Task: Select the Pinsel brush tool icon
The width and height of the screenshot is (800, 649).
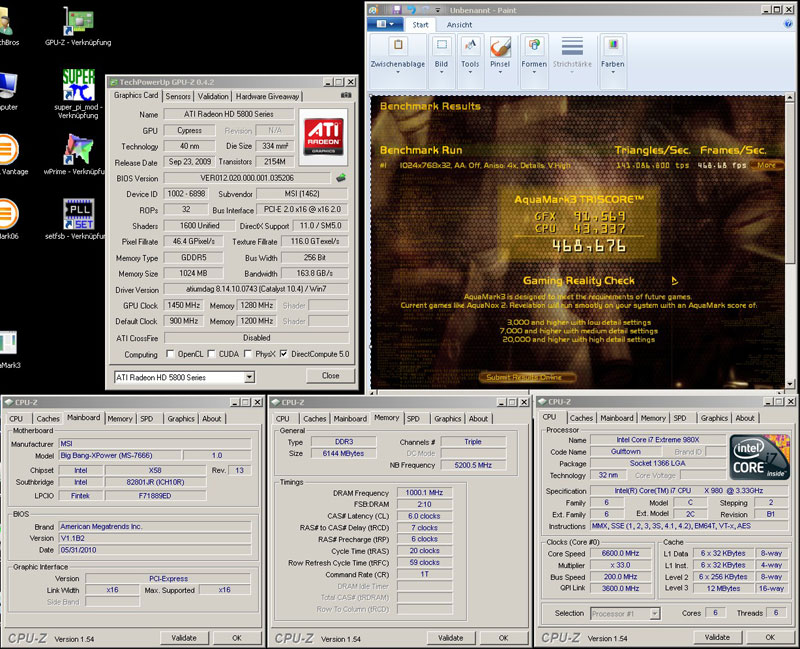Action: pos(500,47)
